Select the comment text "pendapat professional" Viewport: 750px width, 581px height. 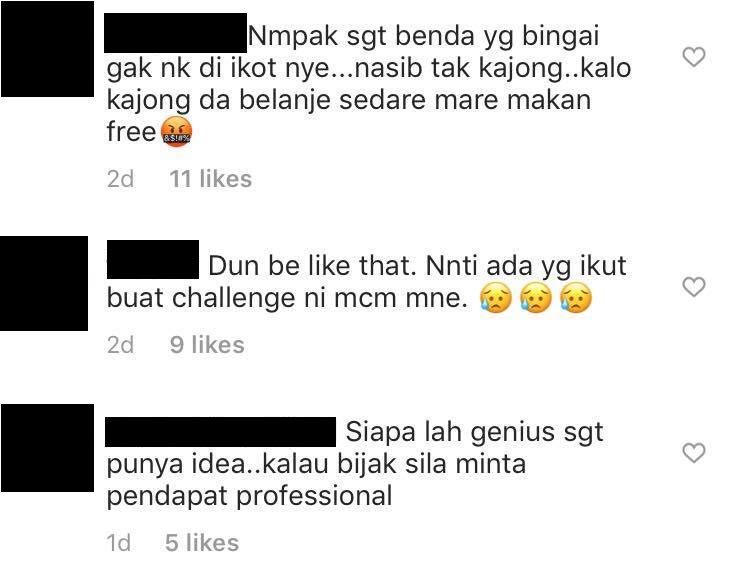(249, 496)
